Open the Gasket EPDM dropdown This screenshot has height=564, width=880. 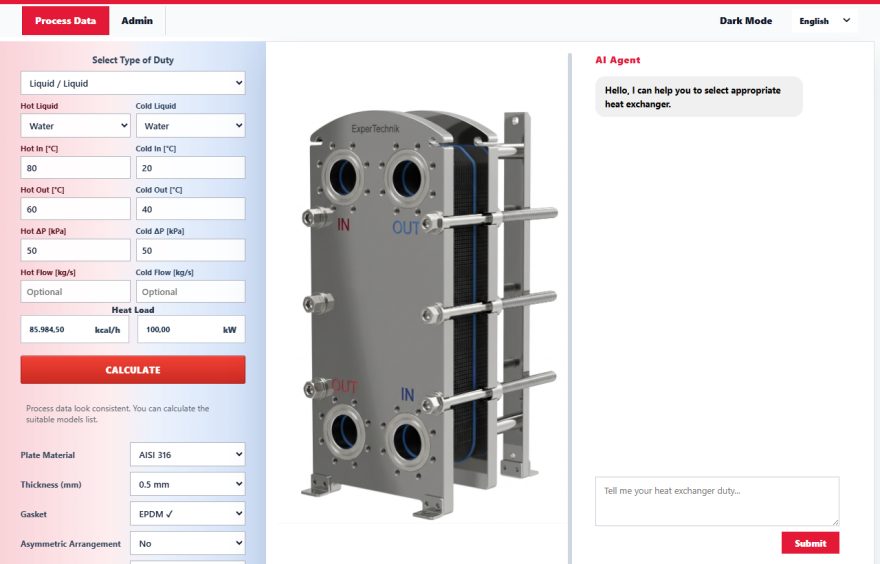coord(187,513)
